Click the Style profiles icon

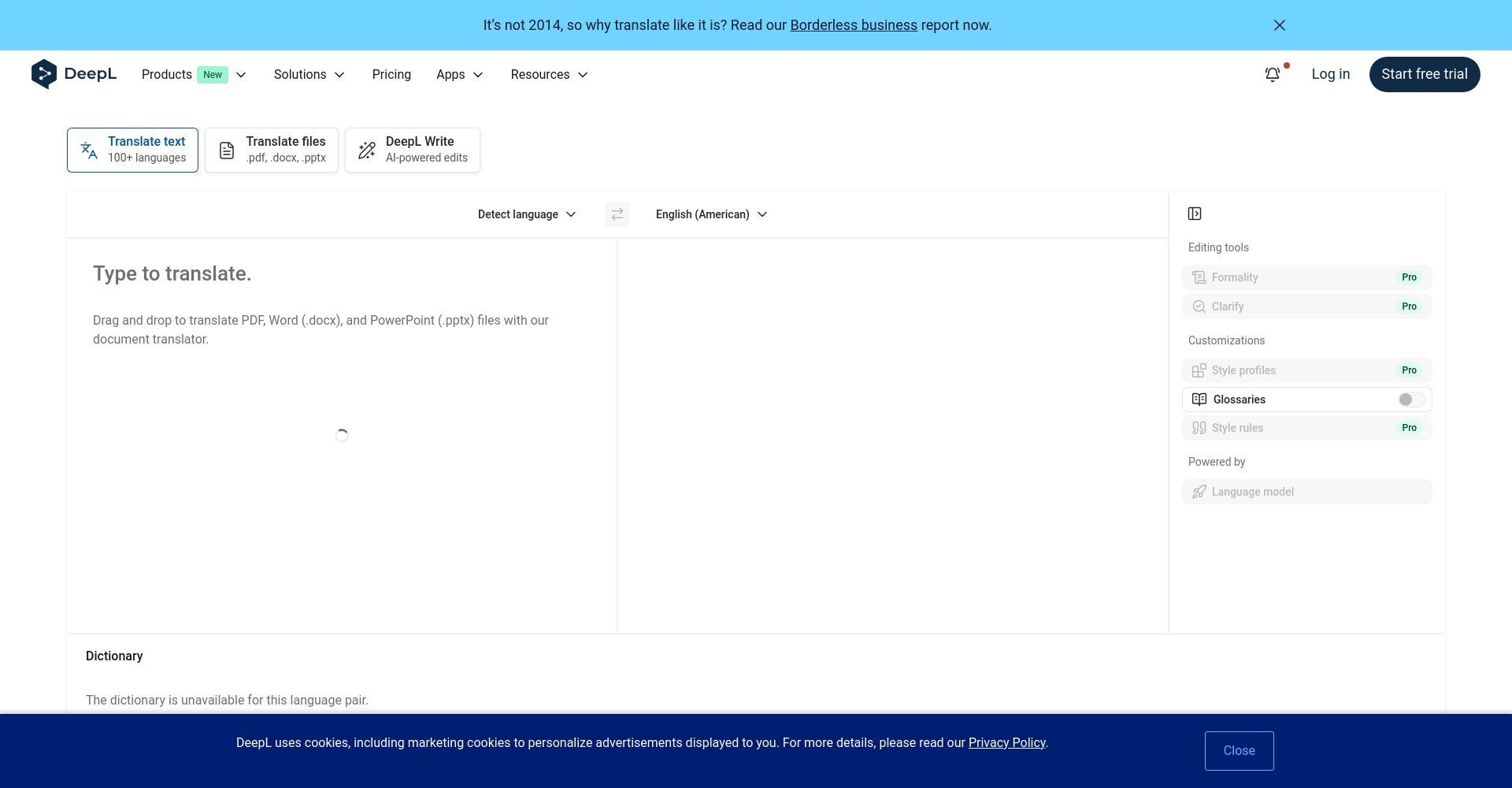pyautogui.click(x=1199, y=370)
